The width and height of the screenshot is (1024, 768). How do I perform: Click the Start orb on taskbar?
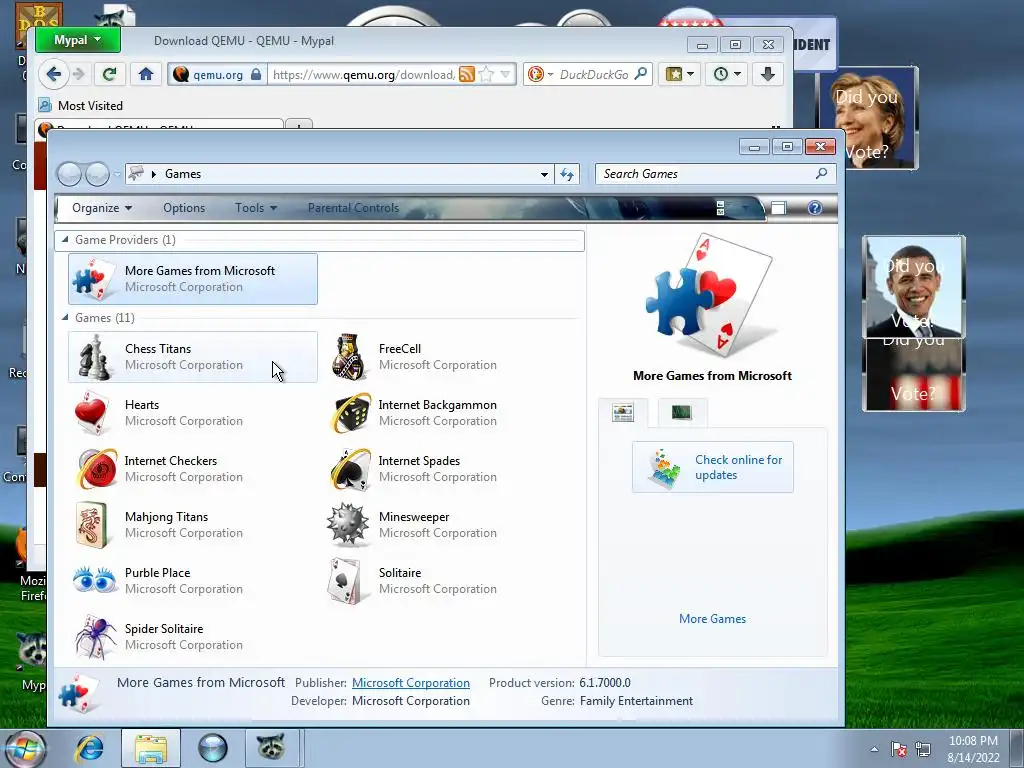(25, 748)
